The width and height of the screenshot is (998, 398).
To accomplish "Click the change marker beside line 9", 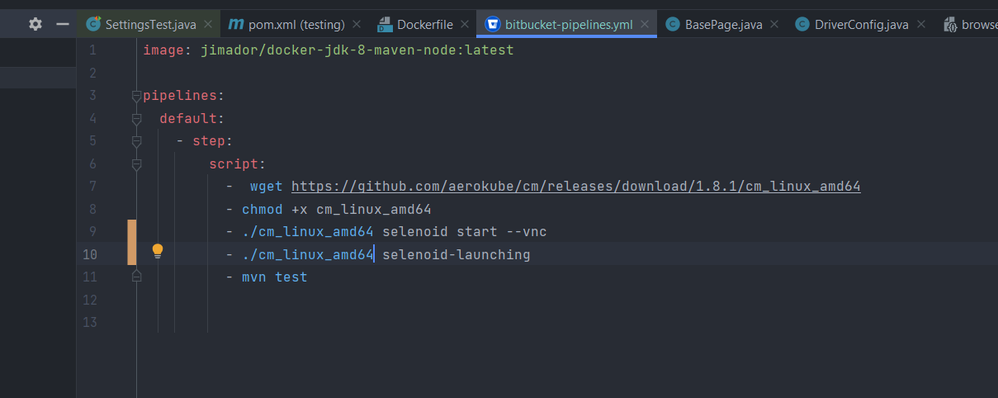I will (132, 231).
